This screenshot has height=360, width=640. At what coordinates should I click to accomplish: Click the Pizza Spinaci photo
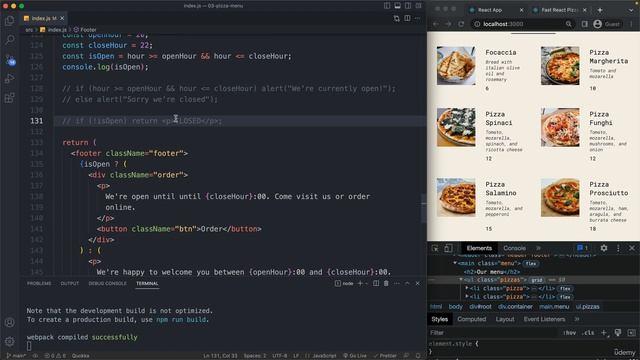coord(456,127)
